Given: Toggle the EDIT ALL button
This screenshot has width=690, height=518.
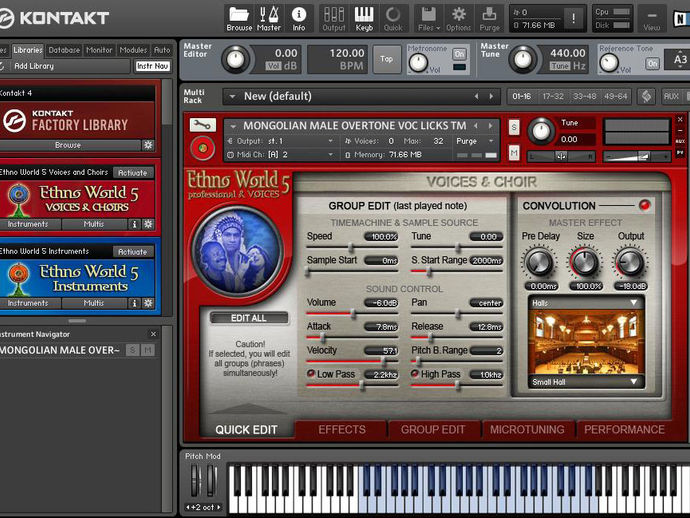Looking at the screenshot, I should 249,318.
